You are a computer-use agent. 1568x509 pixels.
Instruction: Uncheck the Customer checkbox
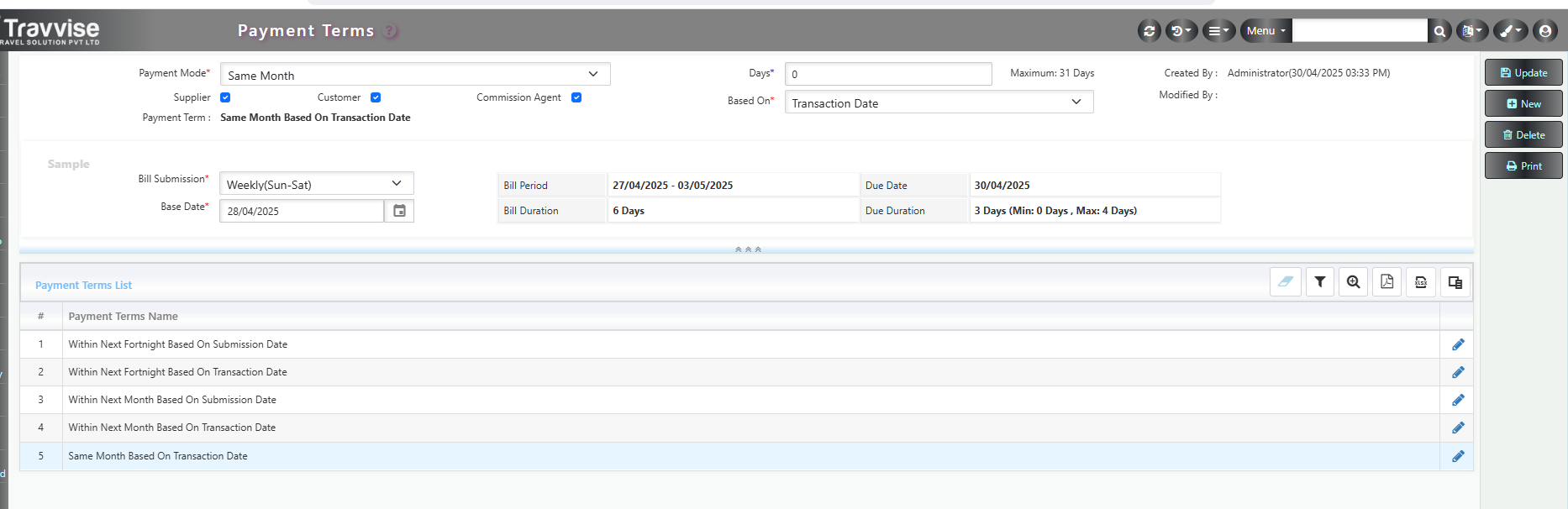376,97
